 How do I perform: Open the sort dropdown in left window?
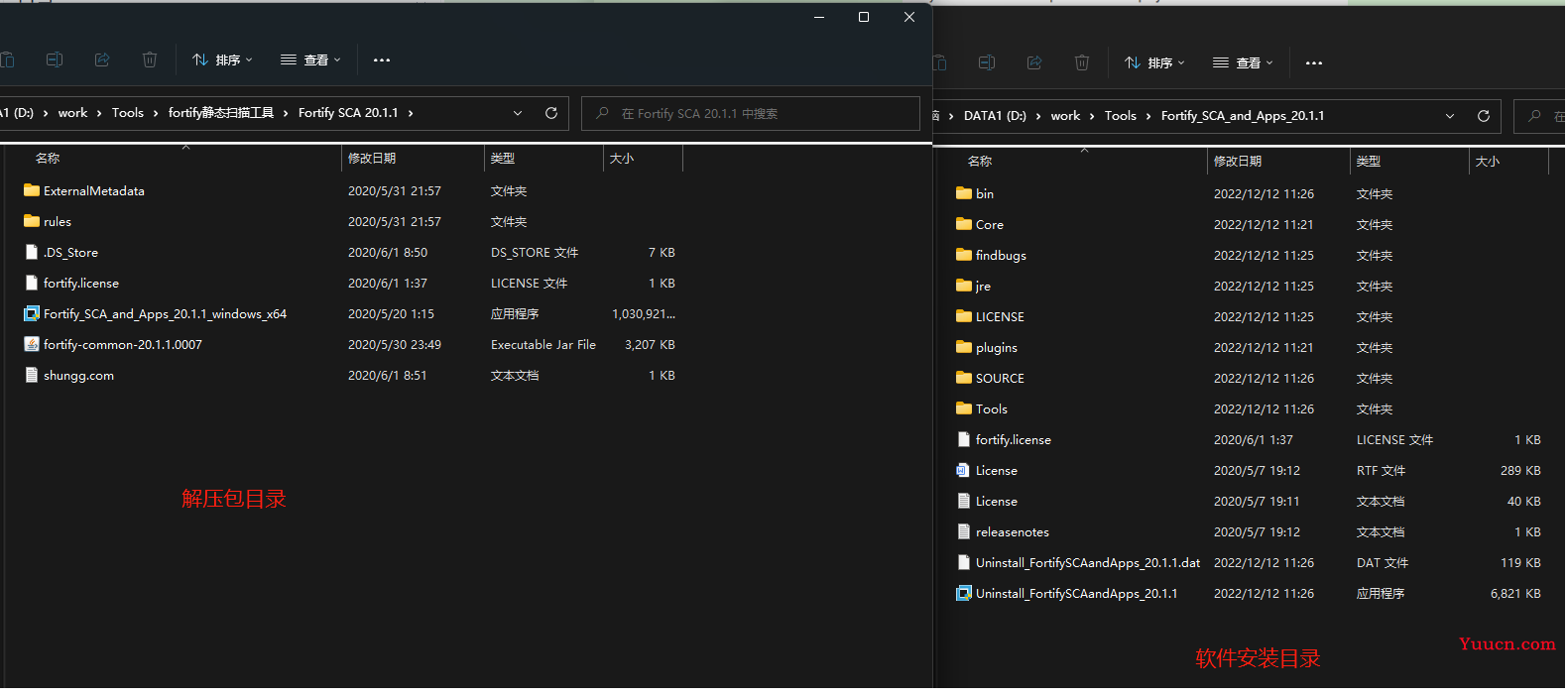(x=223, y=59)
